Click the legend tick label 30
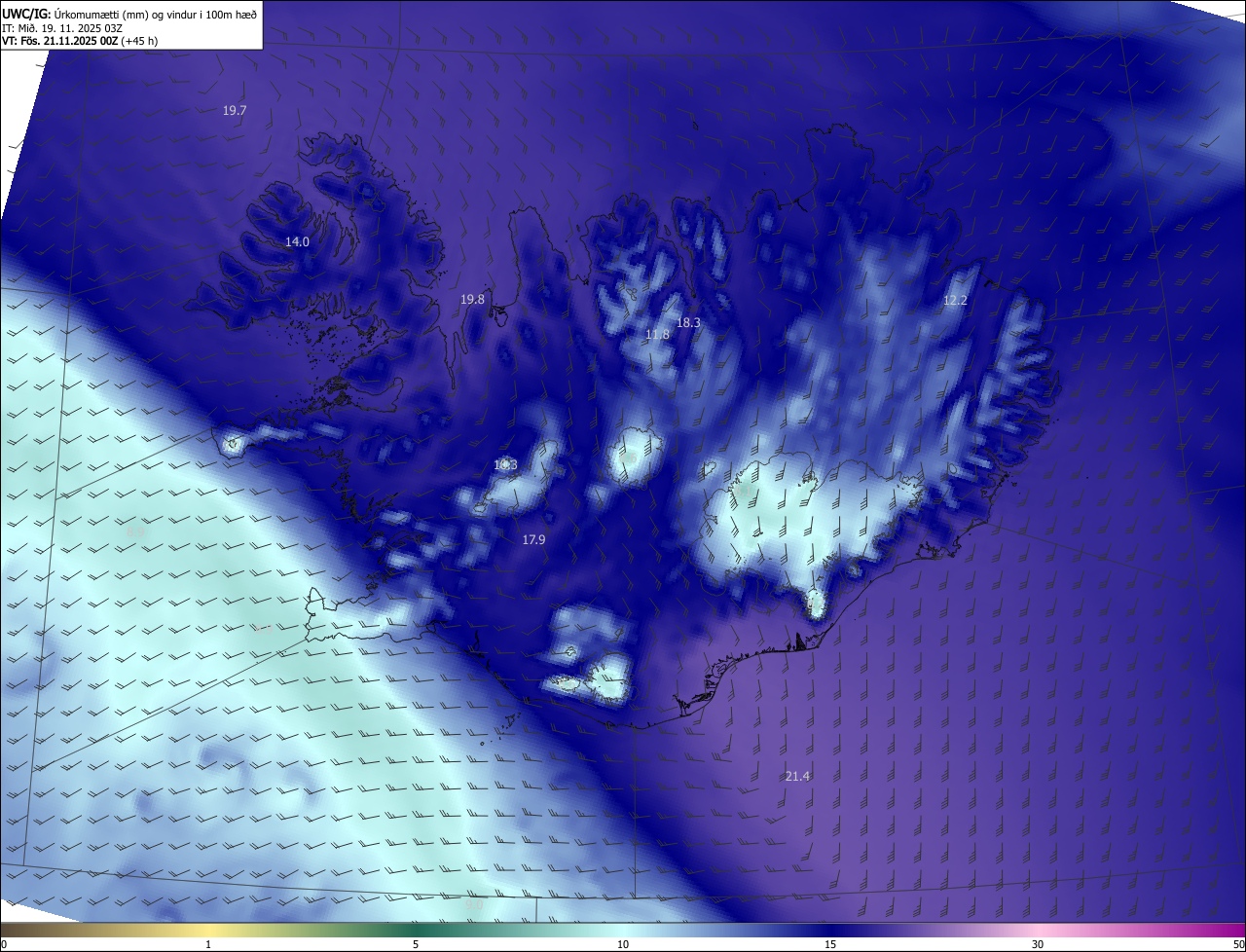The height and width of the screenshot is (952, 1246). 1038,944
